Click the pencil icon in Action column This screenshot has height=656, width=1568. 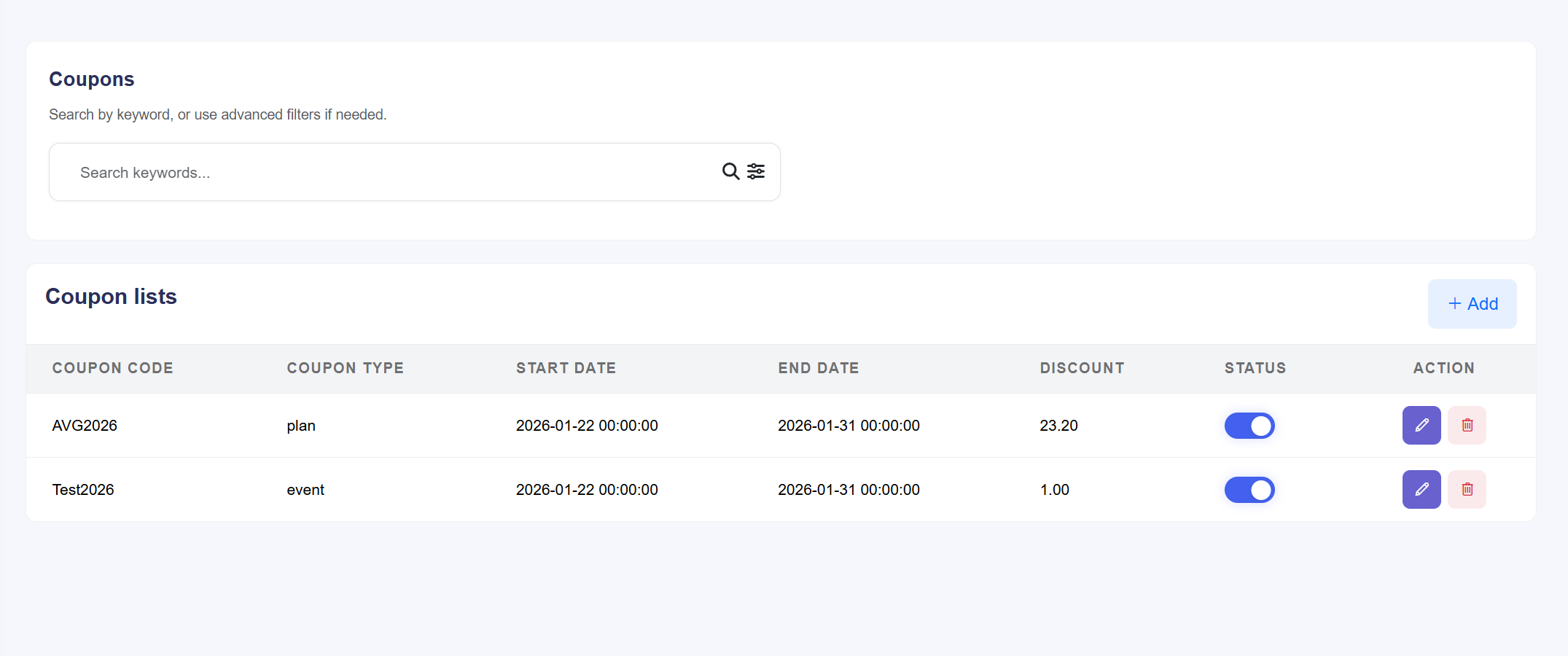(1421, 425)
